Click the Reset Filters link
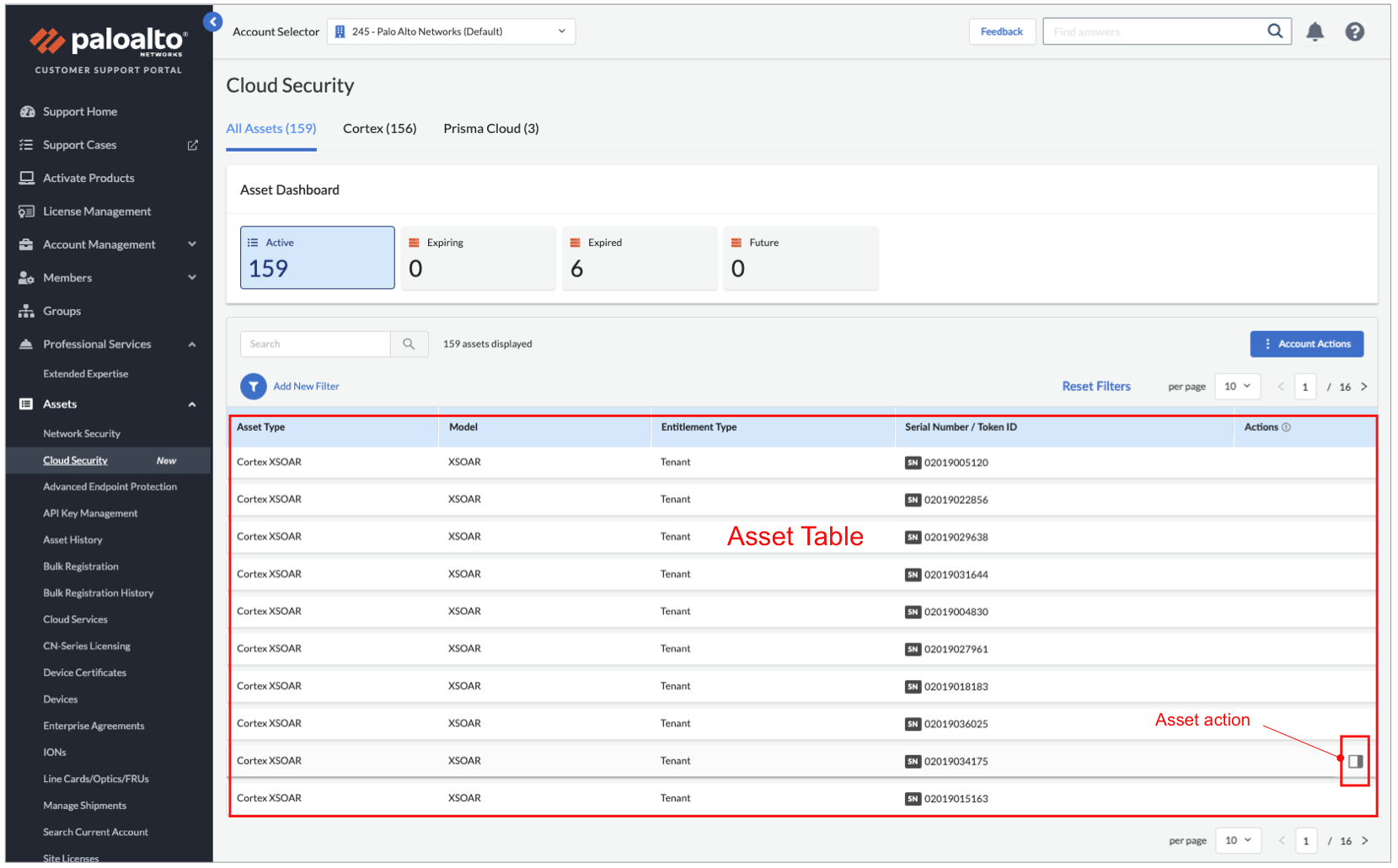The width and height of the screenshot is (1398, 868). click(x=1095, y=387)
